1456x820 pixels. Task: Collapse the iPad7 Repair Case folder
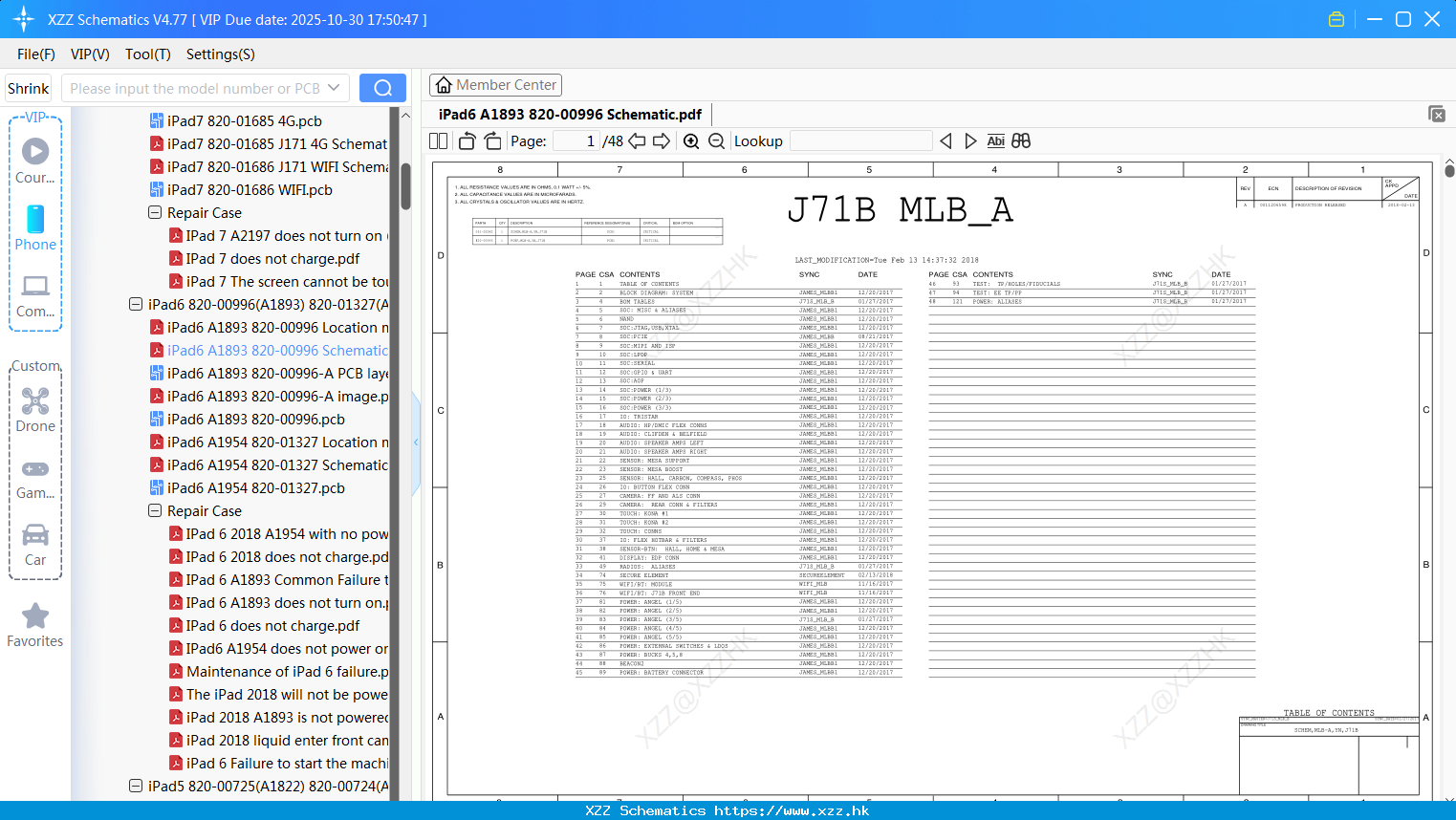click(x=155, y=212)
